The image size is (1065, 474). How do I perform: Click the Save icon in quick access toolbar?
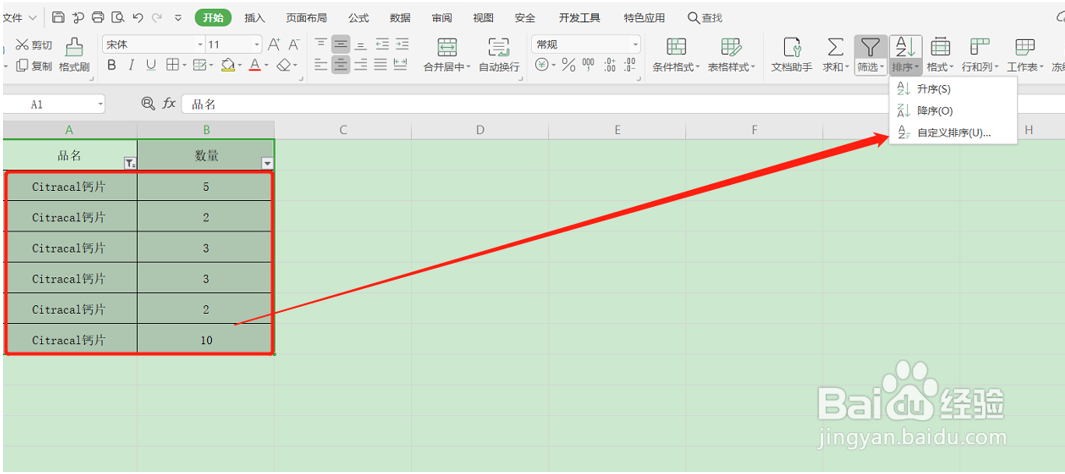pos(58,18)
